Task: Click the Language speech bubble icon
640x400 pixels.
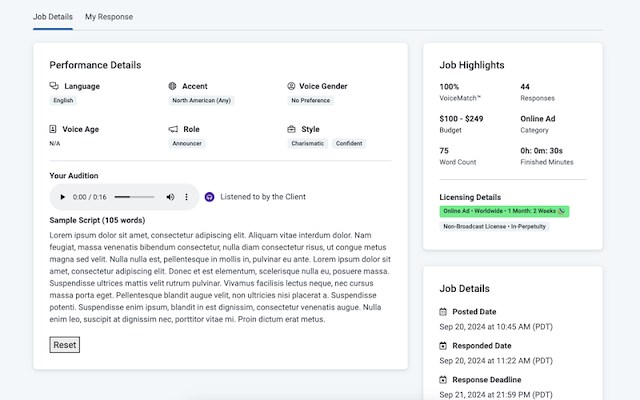Action: 54,86
